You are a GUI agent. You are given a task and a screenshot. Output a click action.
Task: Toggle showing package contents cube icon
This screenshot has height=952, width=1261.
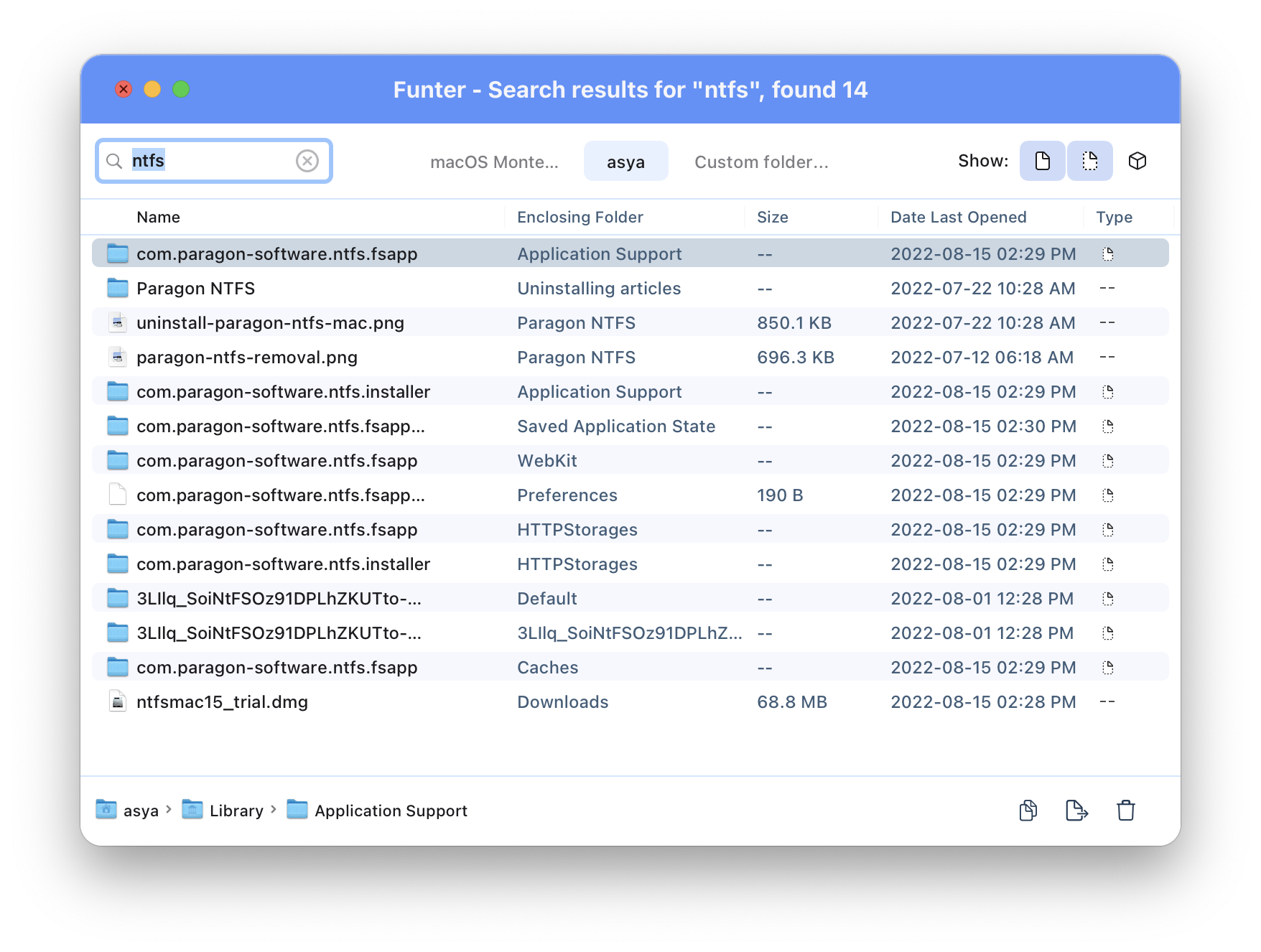1137,161
